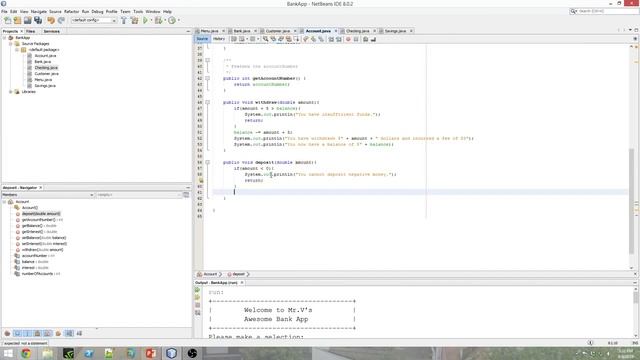The height and width of the screenshot is (360, 640).
Task: Toggle Show Non-Public Members filter in Navigator
Action: pos(38,333)
